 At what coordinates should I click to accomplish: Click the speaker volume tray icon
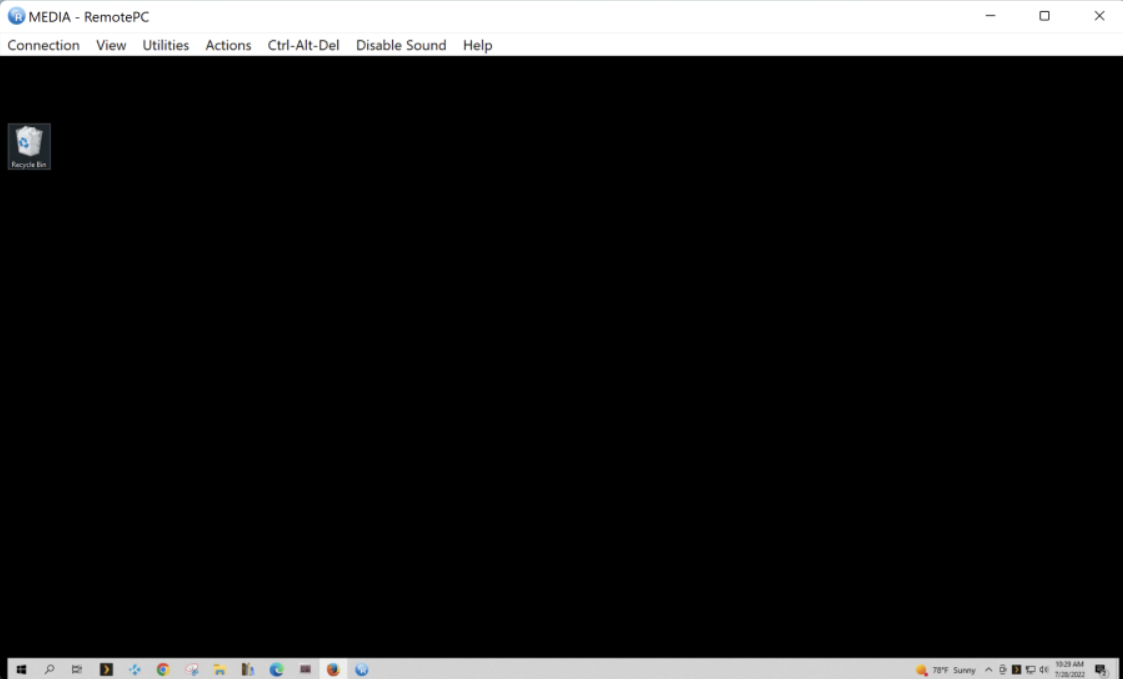coord(1044,670)
